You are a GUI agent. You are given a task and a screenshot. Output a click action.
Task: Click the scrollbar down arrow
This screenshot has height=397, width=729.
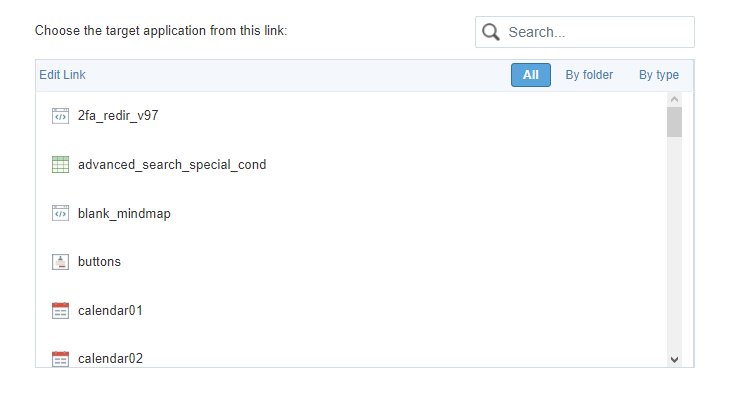click(x=675, y=359)
